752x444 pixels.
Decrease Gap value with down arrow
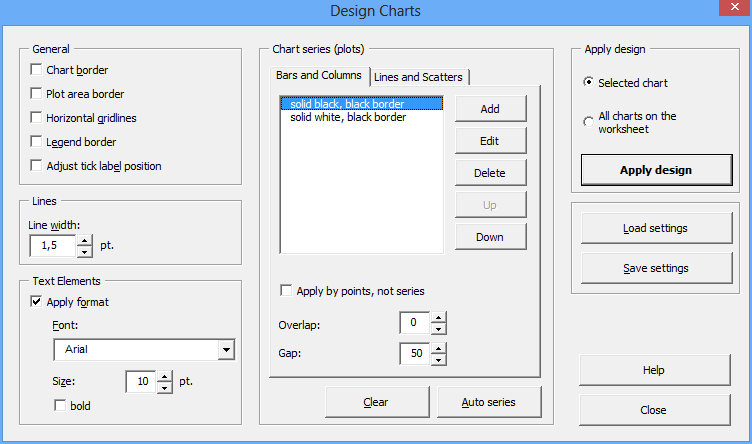(438, 360)
